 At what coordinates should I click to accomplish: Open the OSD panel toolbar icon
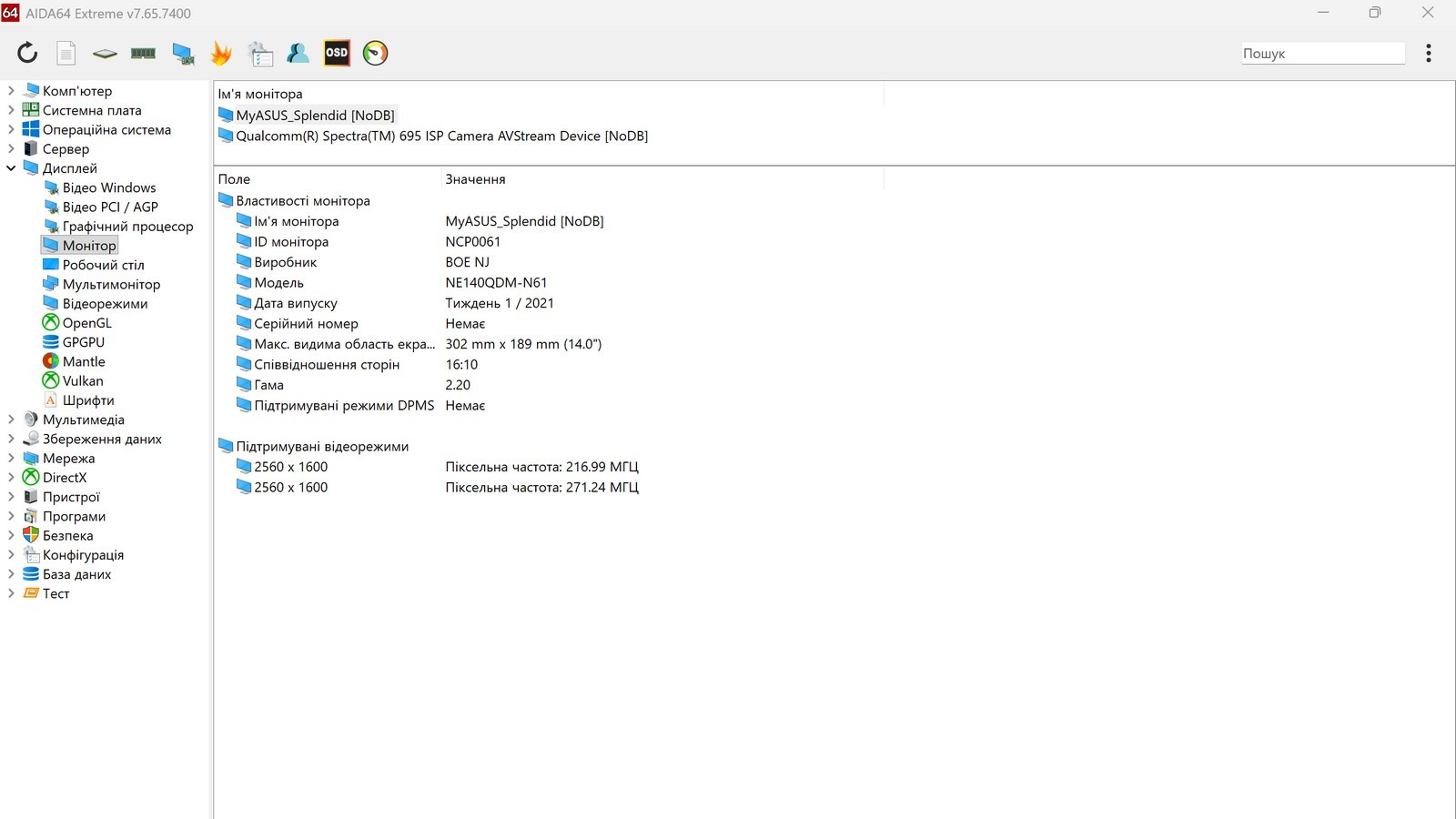click(x=337, y=53)
